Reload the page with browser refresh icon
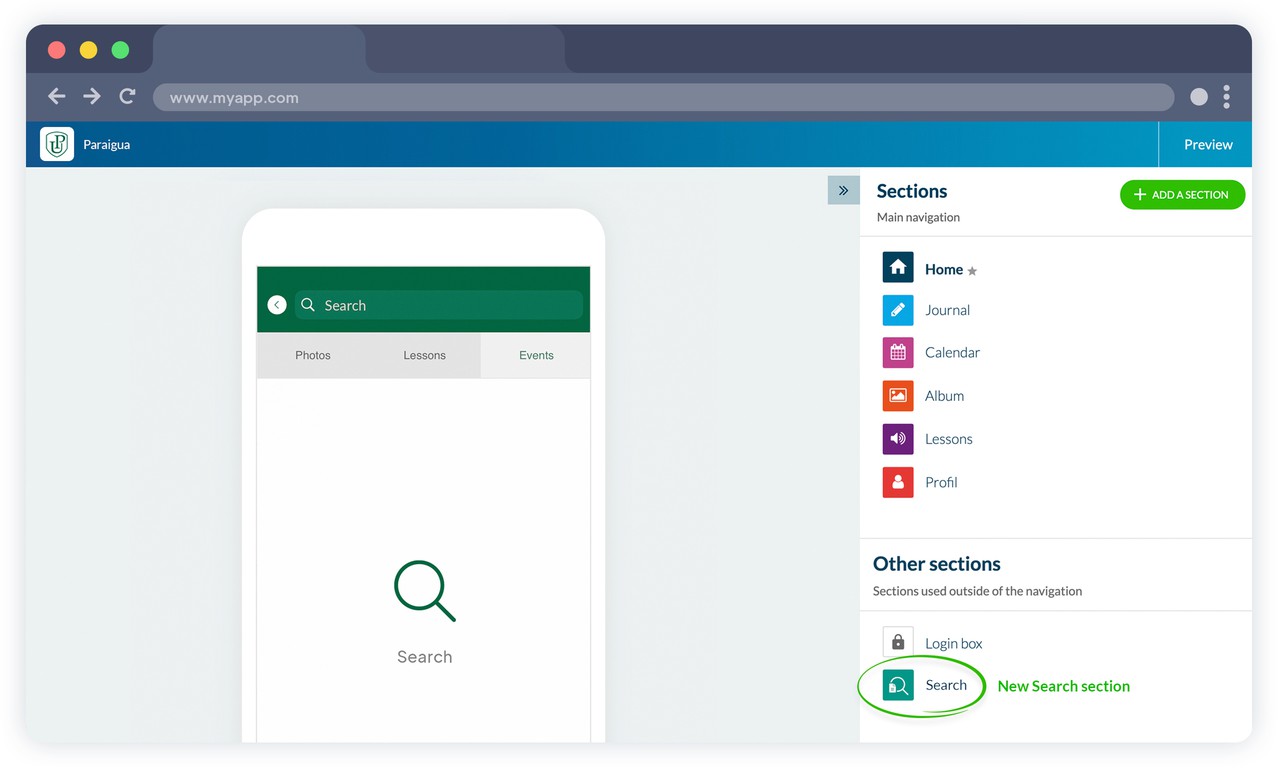Screen dimensions: 1278x769 [x=127, y=96]
